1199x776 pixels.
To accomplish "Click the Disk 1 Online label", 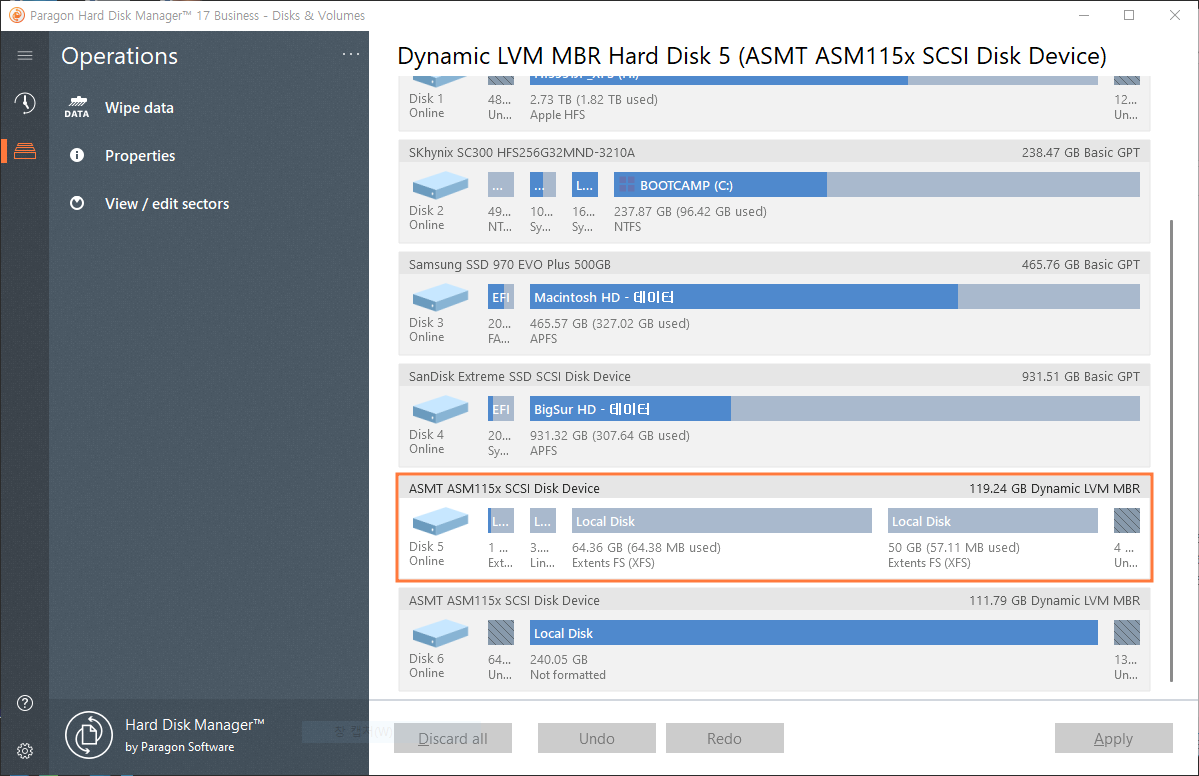I will [x=426, y=106].
